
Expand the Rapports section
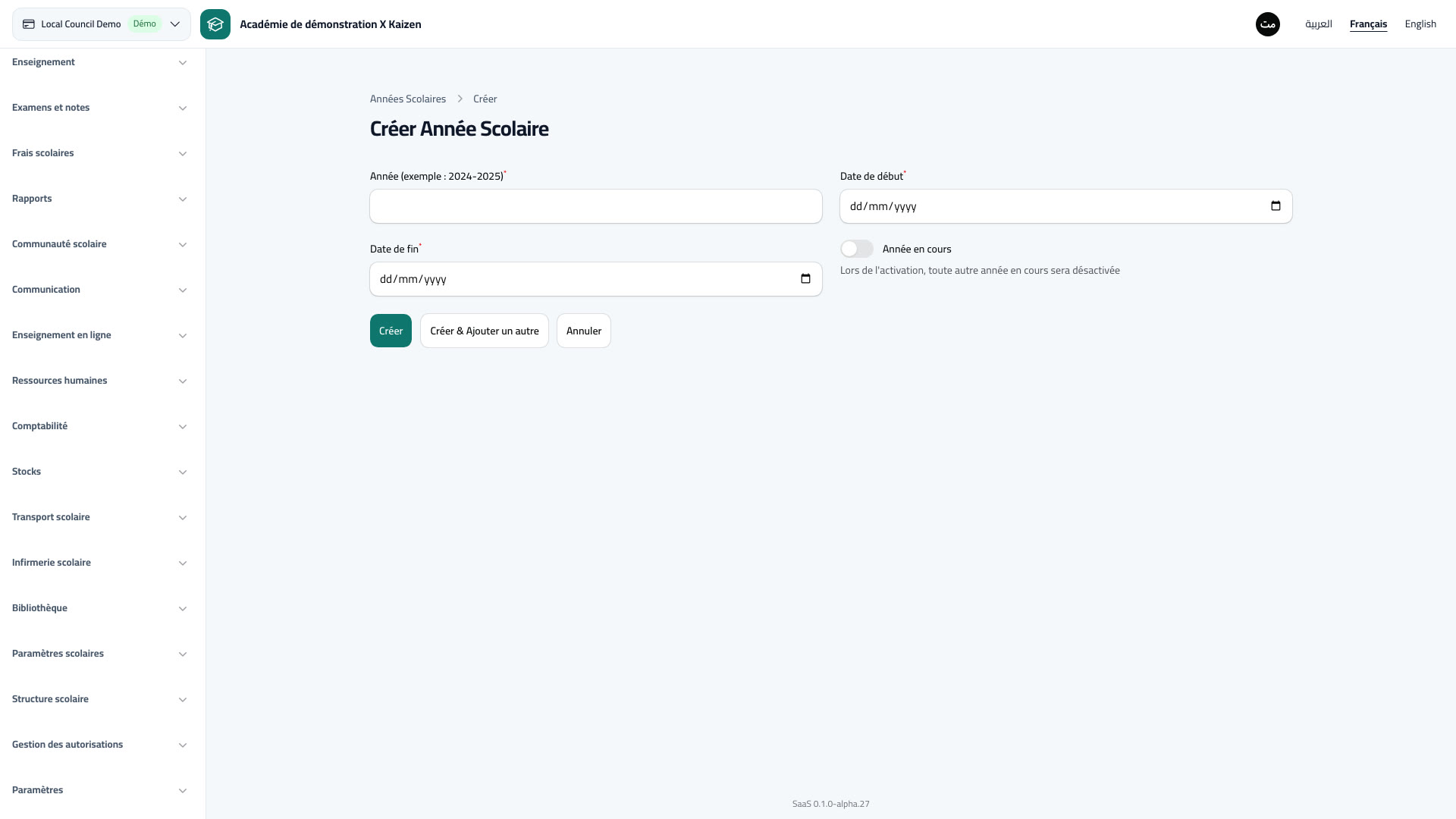pos(100,199)
